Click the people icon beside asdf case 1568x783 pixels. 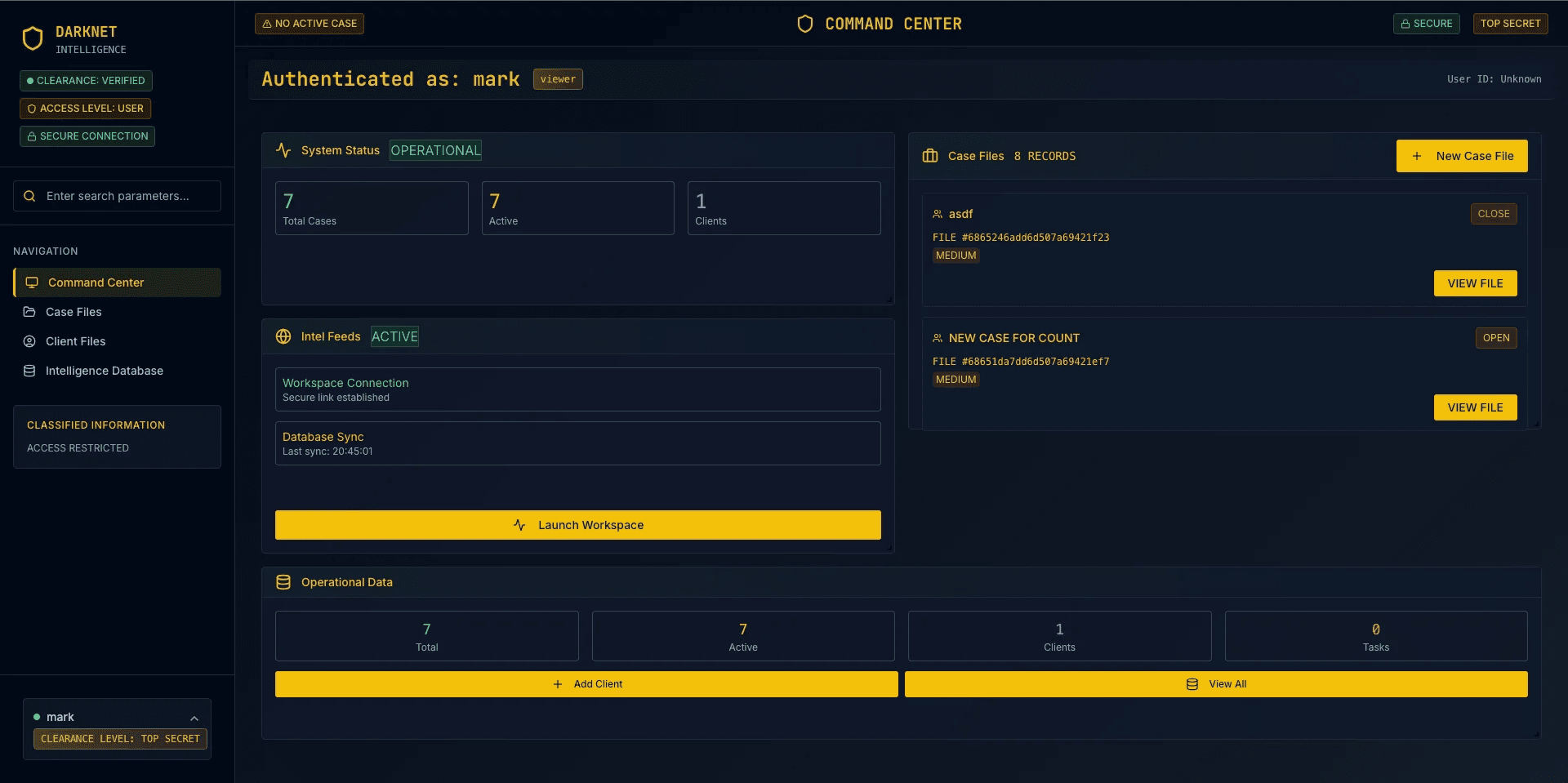(x=938, y=214)
